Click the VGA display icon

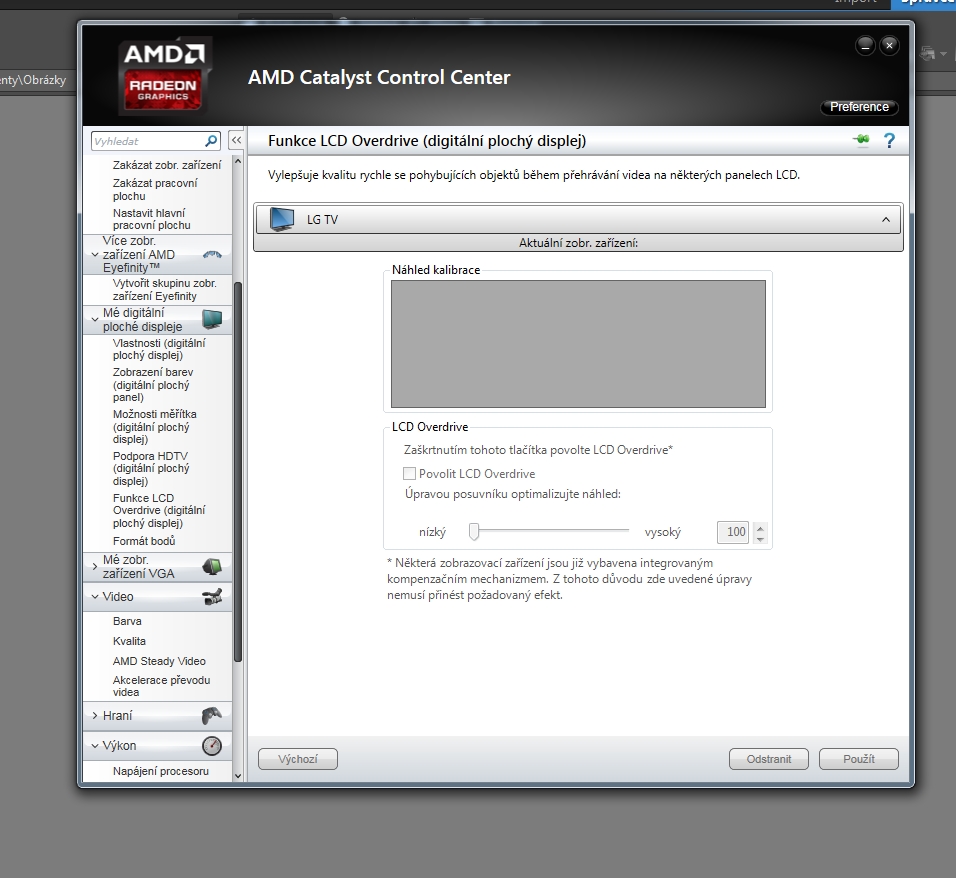click(x=212, y=566)
